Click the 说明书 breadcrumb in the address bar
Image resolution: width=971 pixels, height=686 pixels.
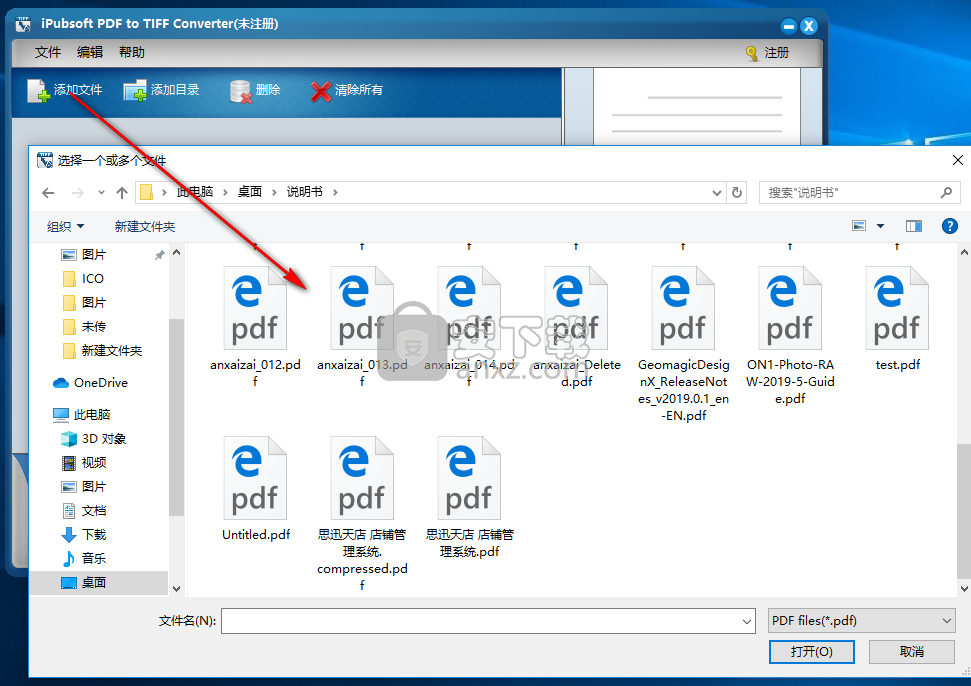[x=305, y=192]
